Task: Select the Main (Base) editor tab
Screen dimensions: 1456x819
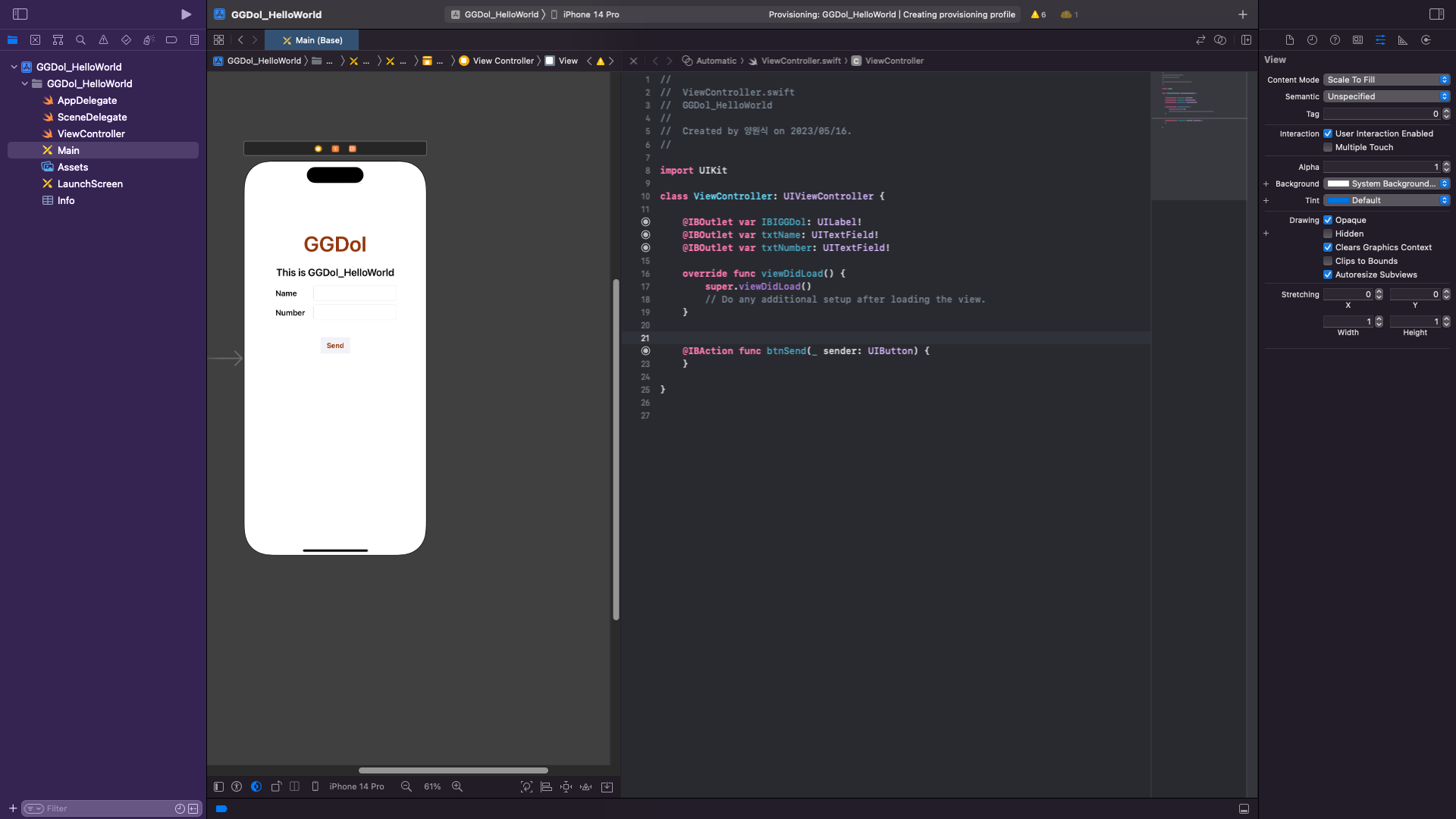Action: 312,40
